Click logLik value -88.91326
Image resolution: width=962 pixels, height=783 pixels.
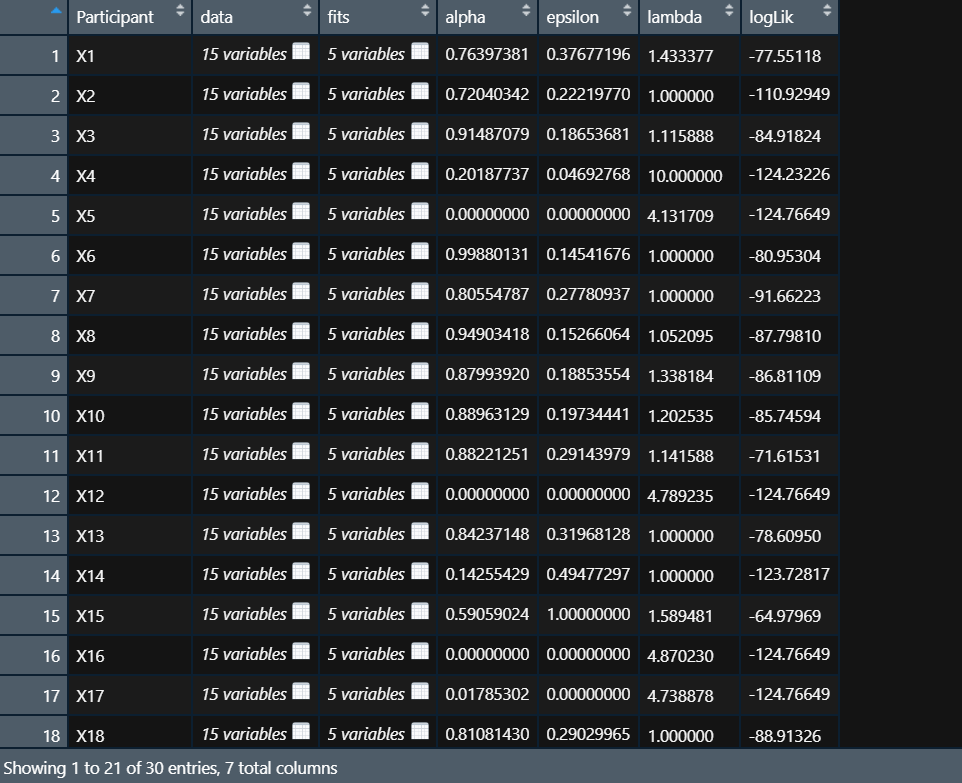tap(785, 736)
